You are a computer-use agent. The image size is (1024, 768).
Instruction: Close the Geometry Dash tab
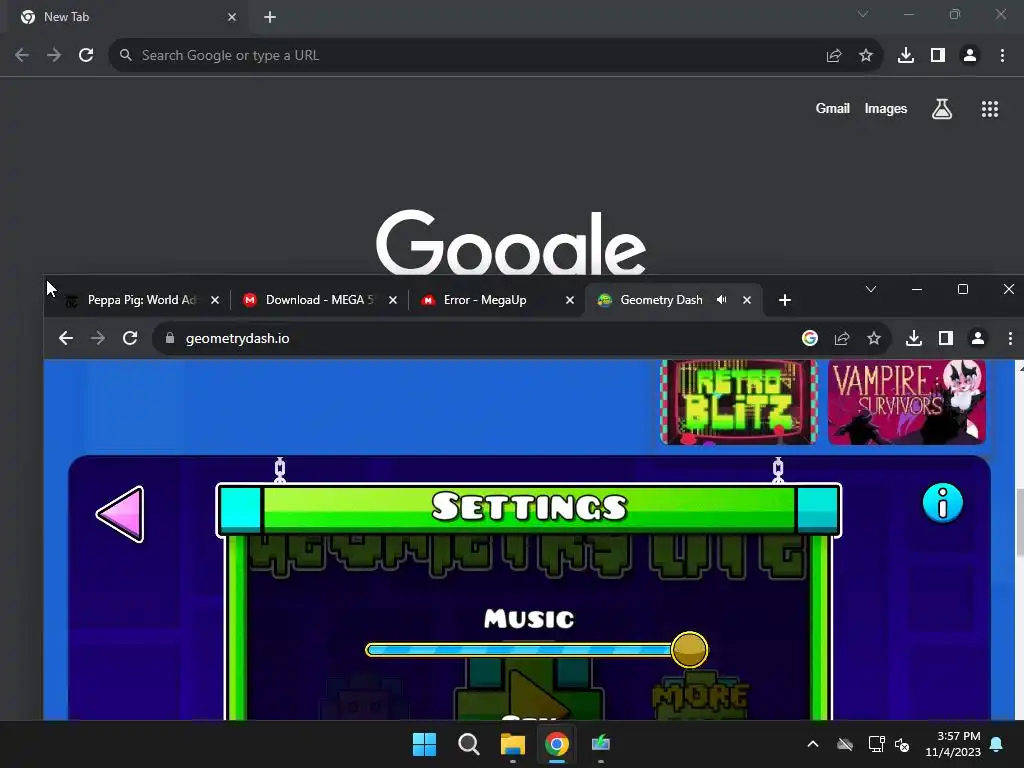[x=746, y=300]
